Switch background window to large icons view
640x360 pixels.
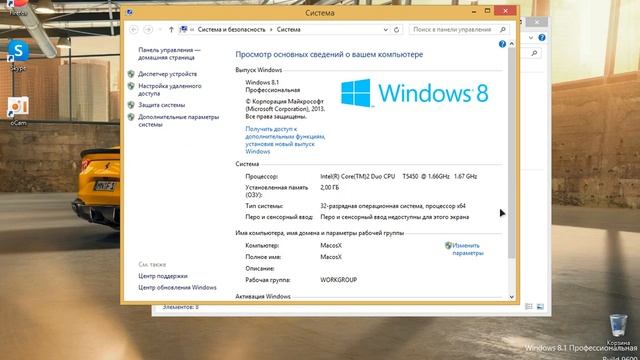pos(540,307)
